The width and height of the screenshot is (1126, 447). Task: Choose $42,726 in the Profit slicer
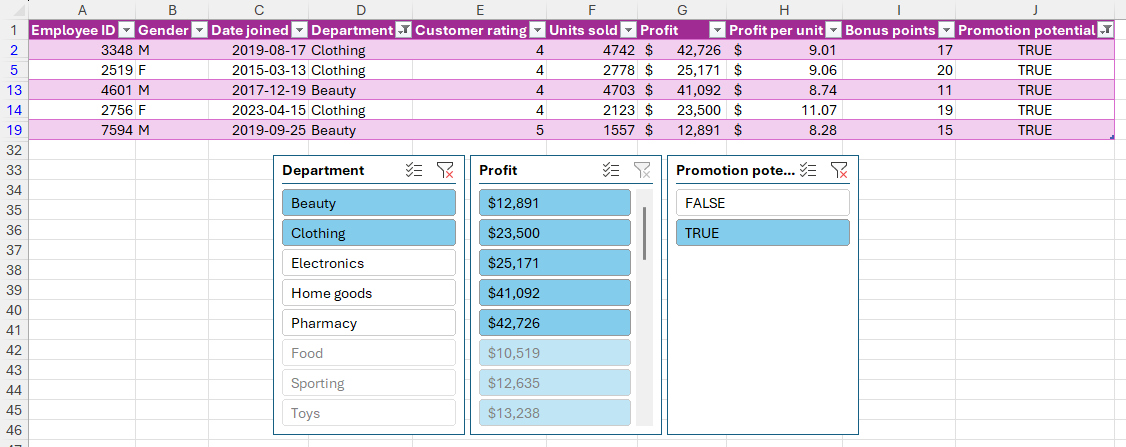click(554, 323)
